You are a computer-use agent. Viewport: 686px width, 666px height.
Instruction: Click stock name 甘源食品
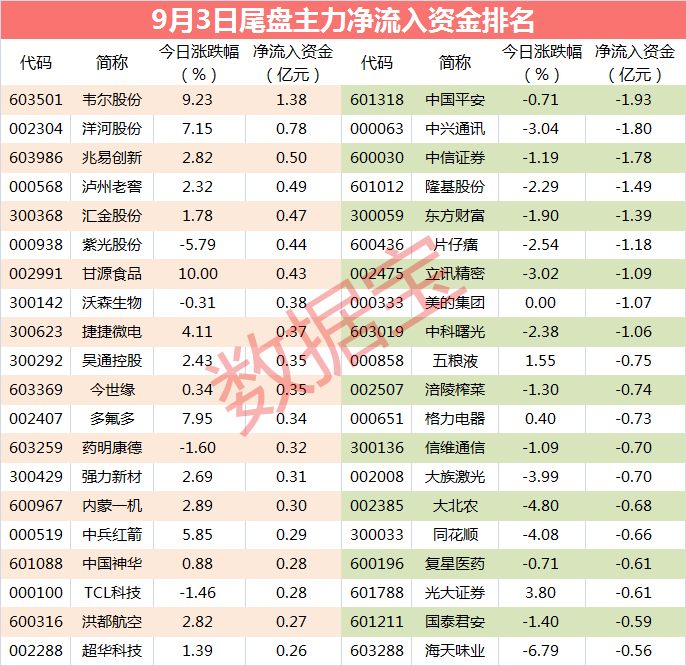[112, 273]
